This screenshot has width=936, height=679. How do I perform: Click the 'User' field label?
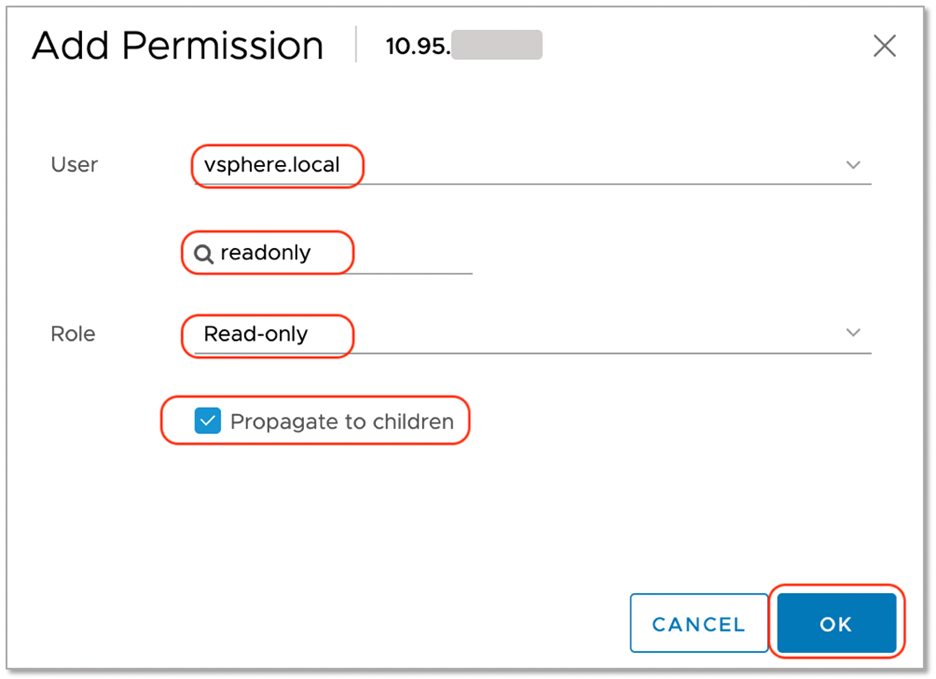point(74,165)
